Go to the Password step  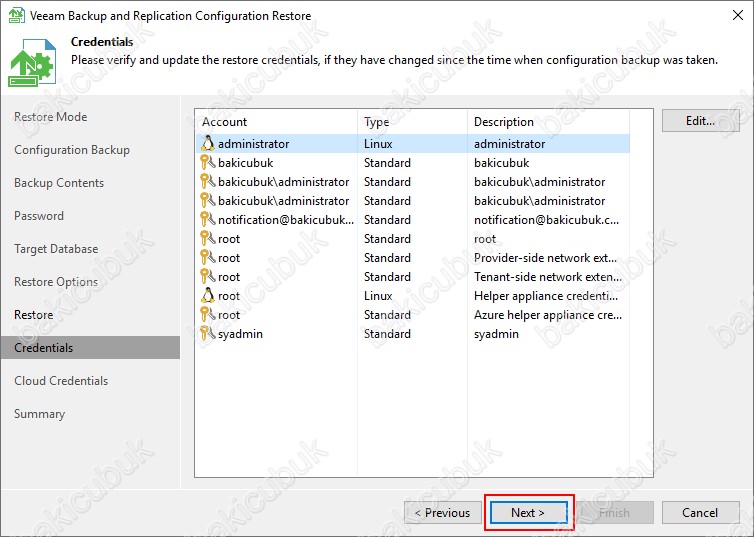point(39,216)
